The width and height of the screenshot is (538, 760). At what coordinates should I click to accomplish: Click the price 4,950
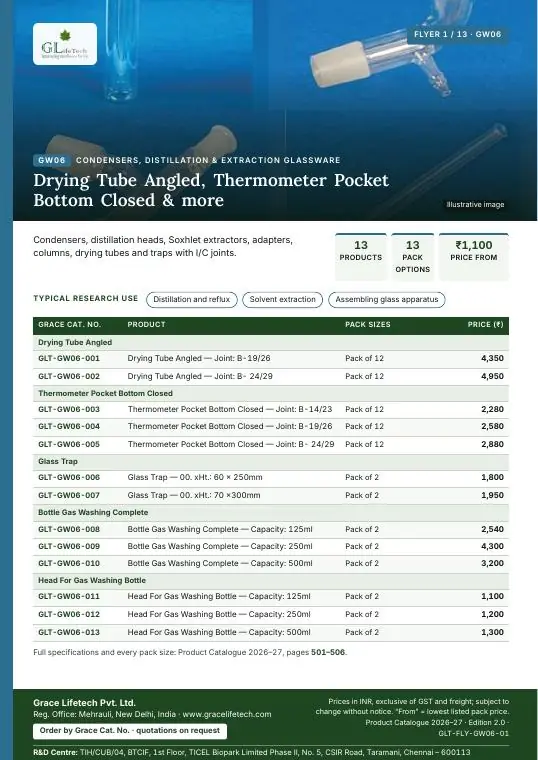click(492, 377)
